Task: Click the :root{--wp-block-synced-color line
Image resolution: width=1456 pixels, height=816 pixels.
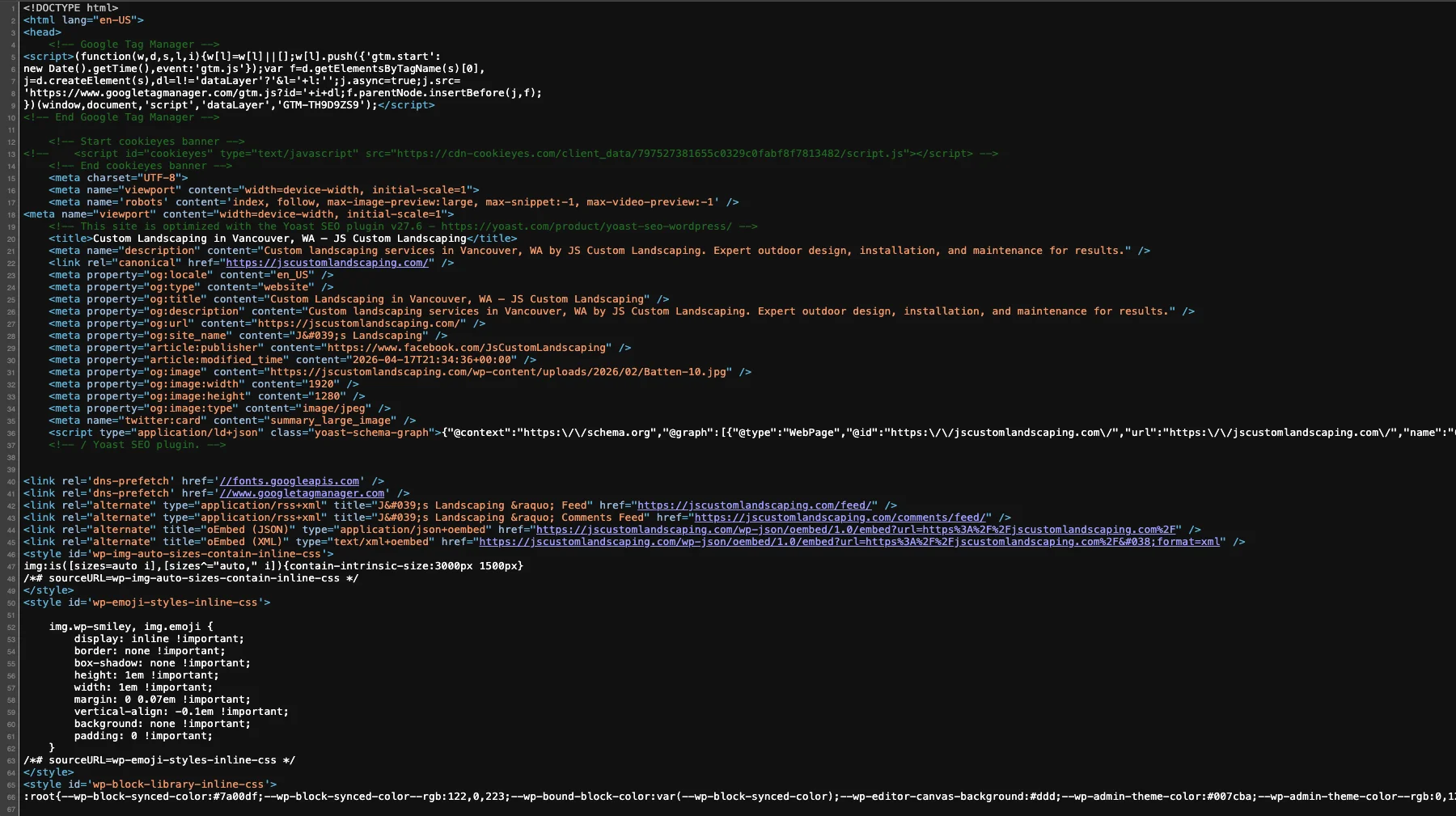Action: click(739, 797)
